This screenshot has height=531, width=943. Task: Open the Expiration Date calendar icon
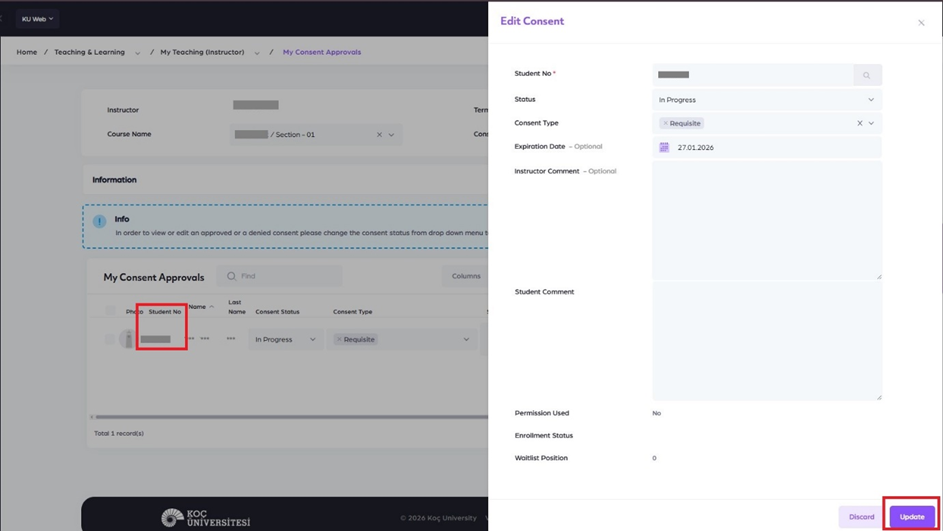tap(664, 147)
